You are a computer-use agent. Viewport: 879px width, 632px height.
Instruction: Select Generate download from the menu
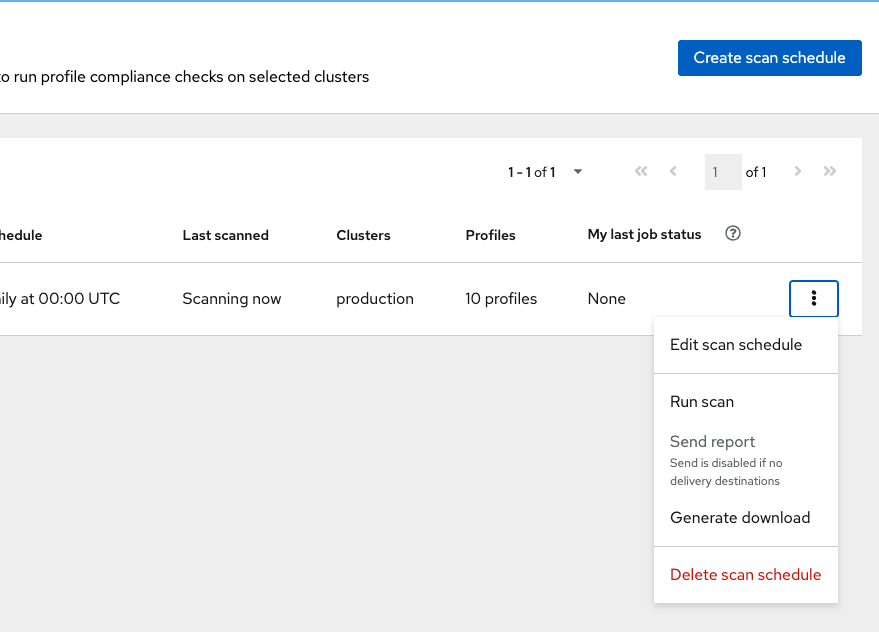click(740, 518)
